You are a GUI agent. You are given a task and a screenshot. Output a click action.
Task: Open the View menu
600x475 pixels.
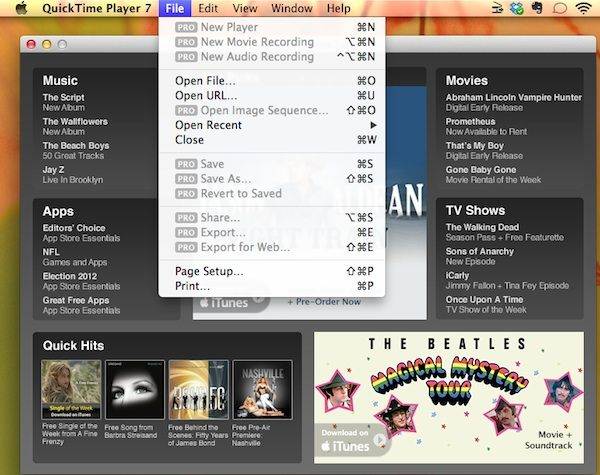click(245, 8)
